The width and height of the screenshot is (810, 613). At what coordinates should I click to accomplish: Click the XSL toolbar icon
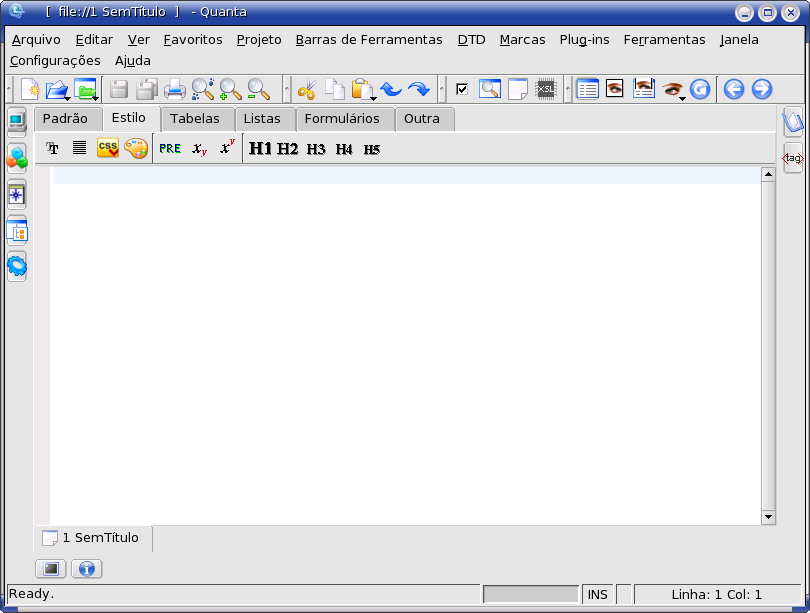(546, 89)
